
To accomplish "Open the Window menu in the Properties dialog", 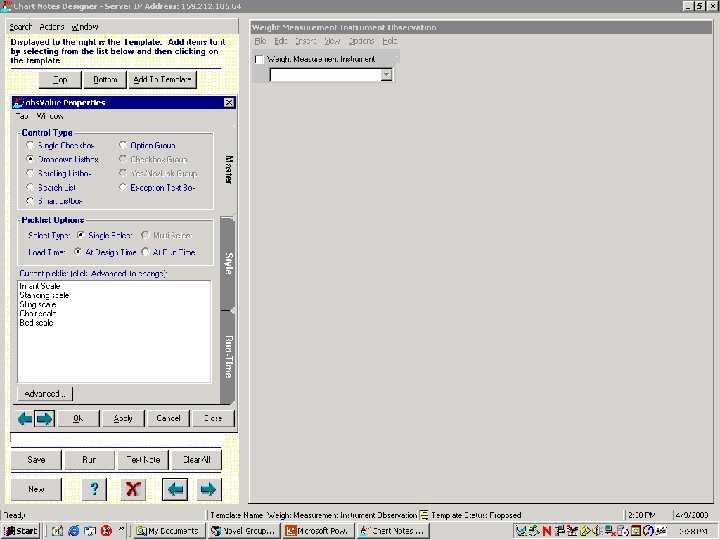I will tap(50, 116).
